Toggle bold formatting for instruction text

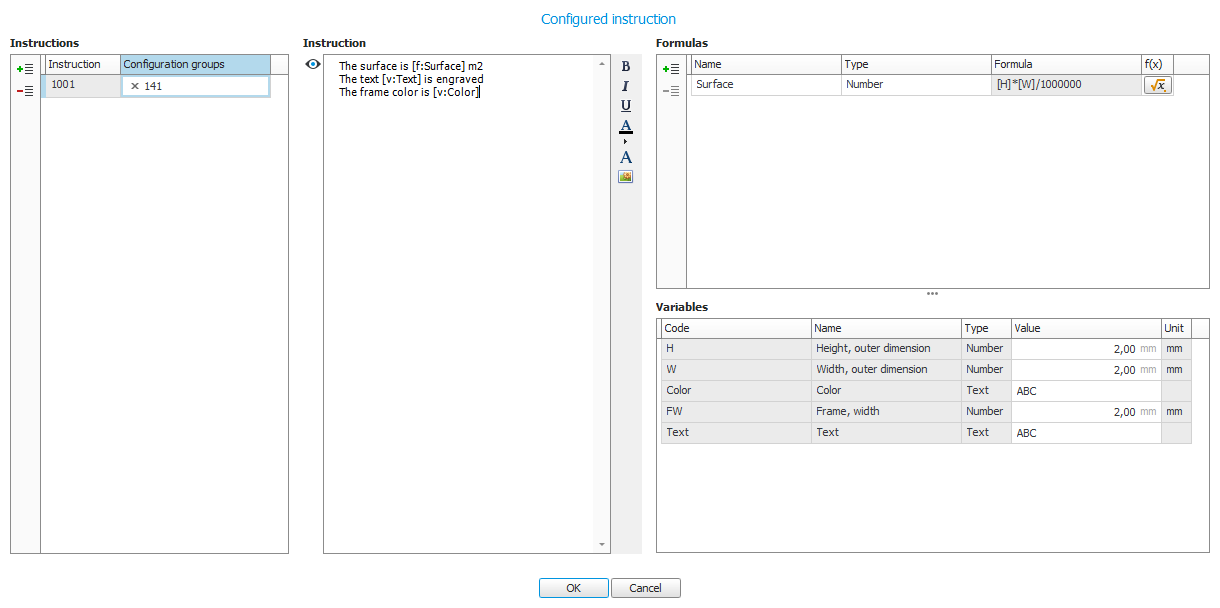point(624,67)
